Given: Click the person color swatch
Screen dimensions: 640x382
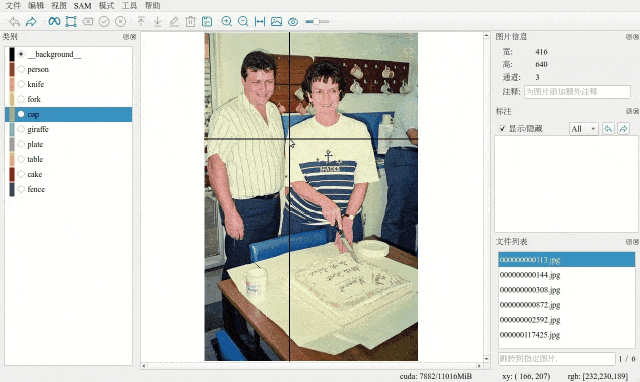Looking at the screenshot, I should [x=12, y=69].
